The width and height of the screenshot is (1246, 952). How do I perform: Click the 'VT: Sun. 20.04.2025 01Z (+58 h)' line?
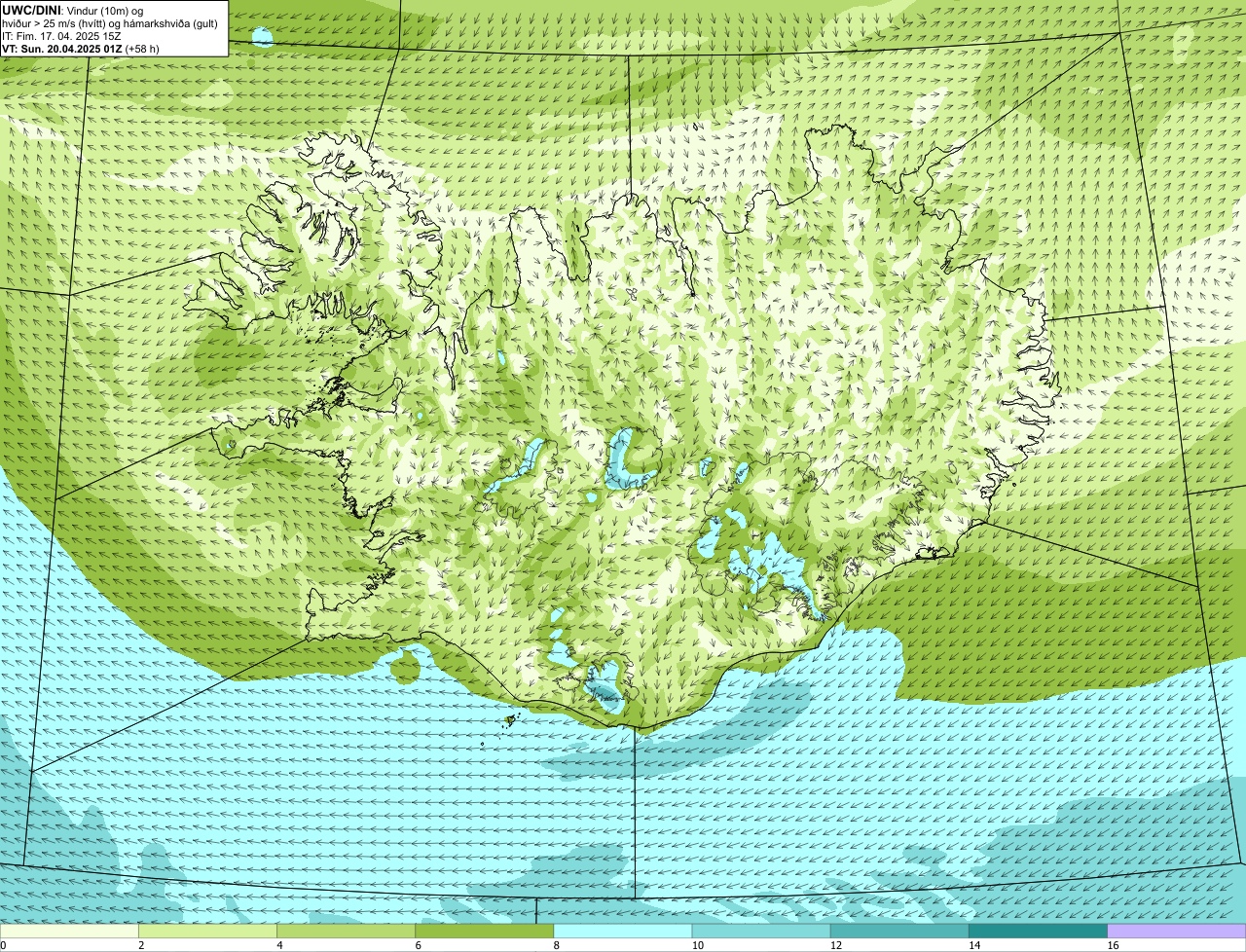click(81, 48)
